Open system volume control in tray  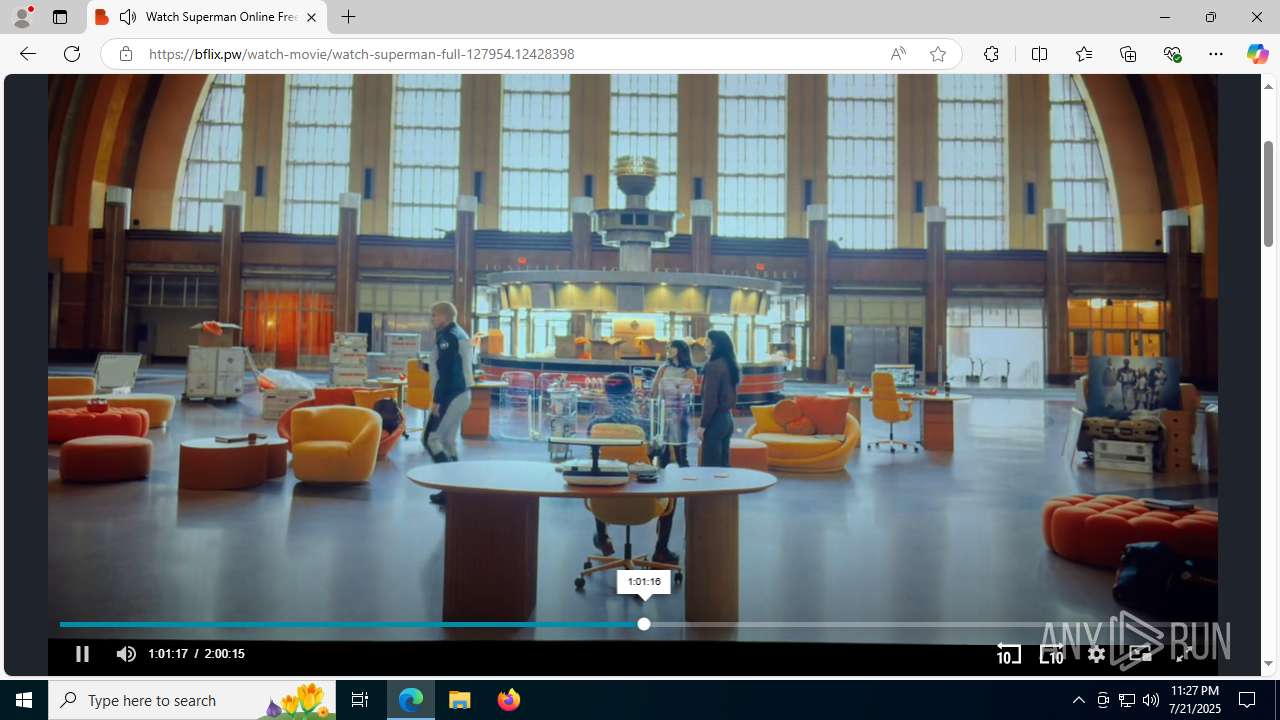(1150, 700)
